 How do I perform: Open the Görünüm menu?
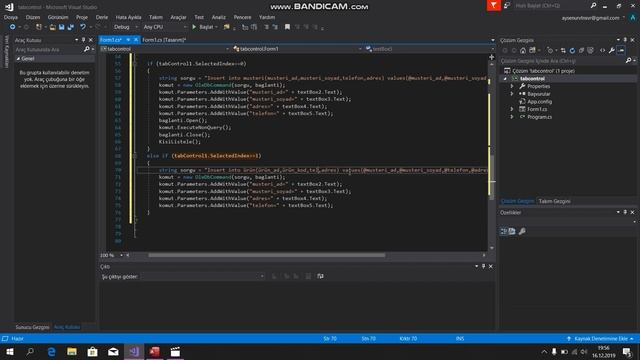(x=58, y=17)
